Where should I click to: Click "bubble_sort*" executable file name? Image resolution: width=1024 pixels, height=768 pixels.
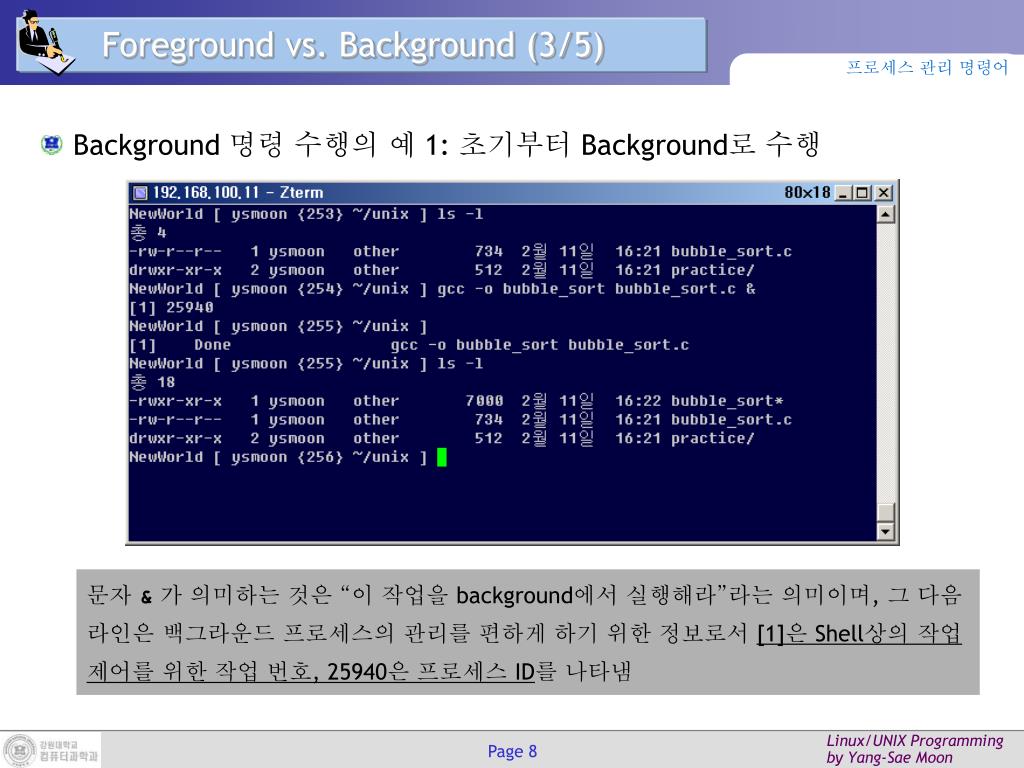[x=727, y=401]
